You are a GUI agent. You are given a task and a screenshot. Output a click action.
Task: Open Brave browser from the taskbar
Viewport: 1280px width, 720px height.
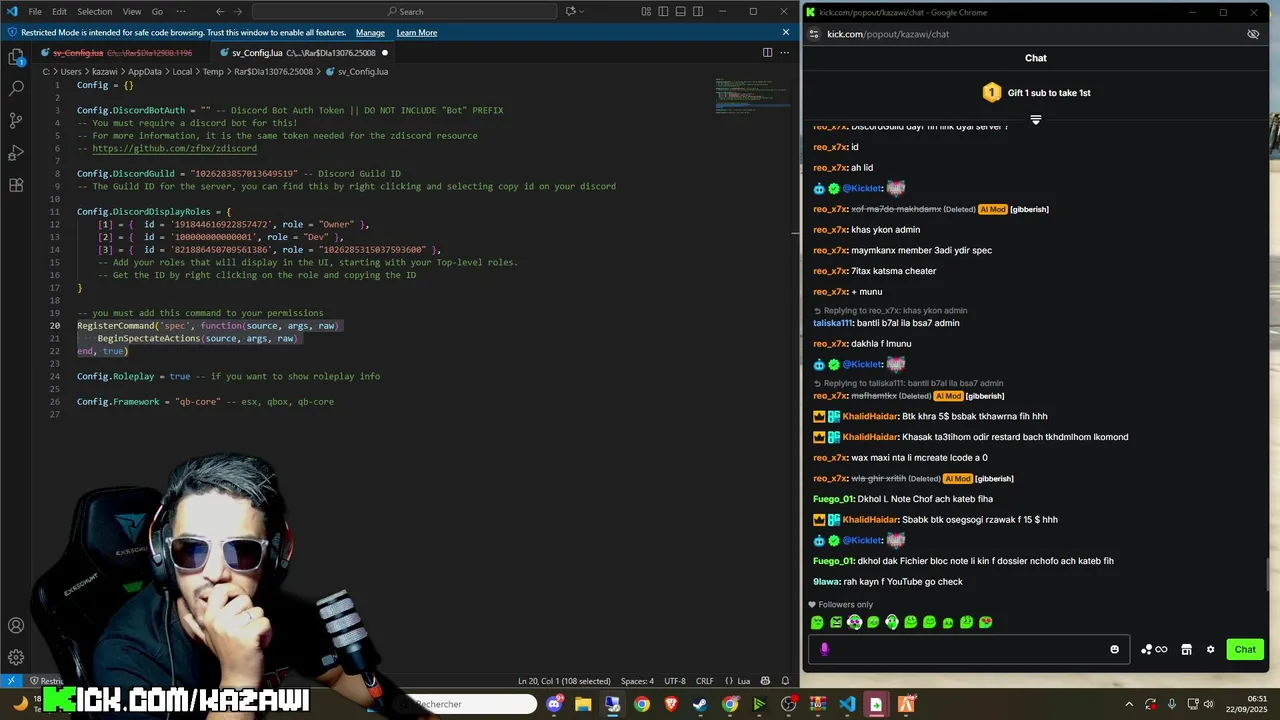click(x=671, y=704)
